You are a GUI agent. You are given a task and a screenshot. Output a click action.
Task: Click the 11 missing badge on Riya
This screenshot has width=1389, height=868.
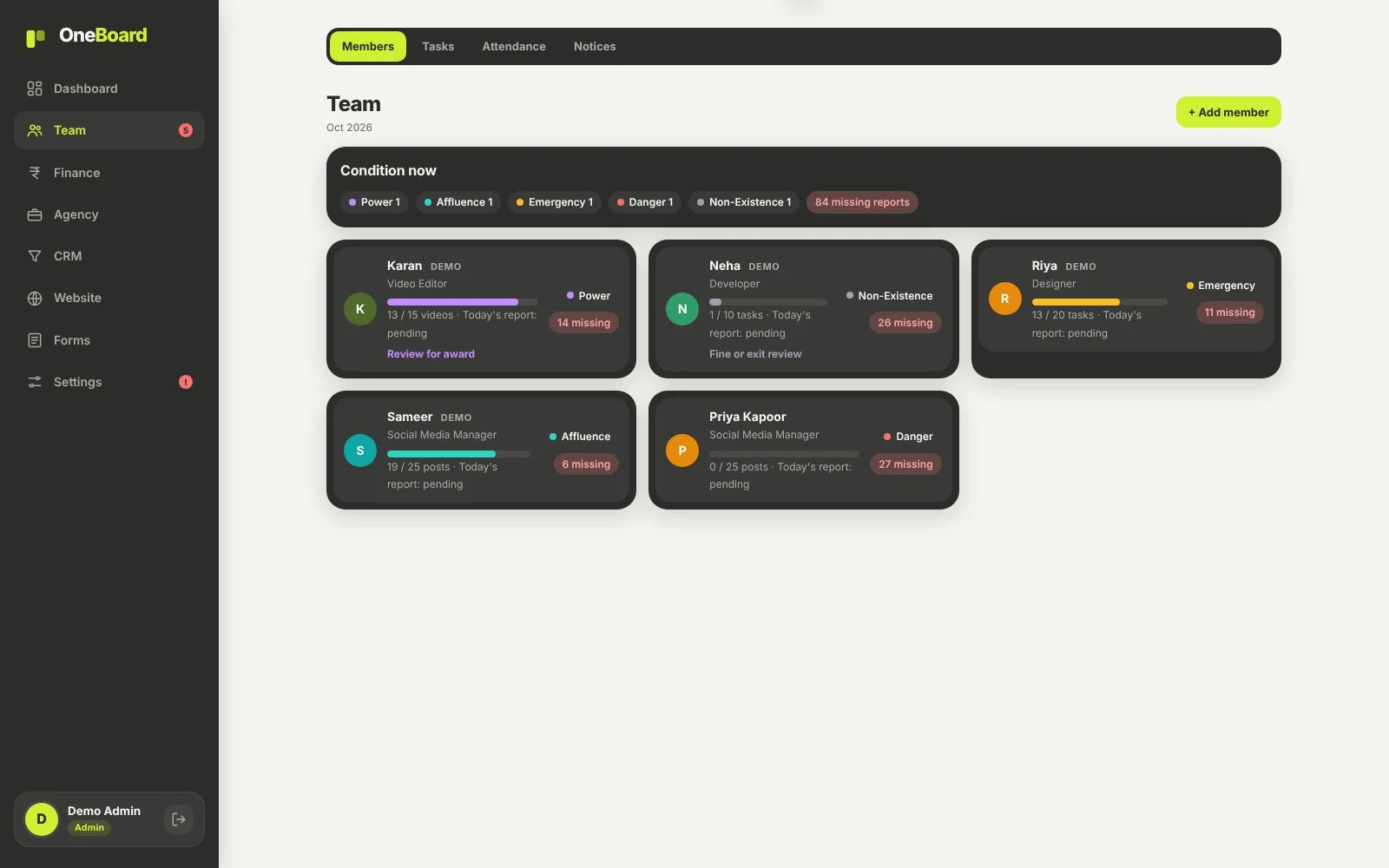[1229, 312]
